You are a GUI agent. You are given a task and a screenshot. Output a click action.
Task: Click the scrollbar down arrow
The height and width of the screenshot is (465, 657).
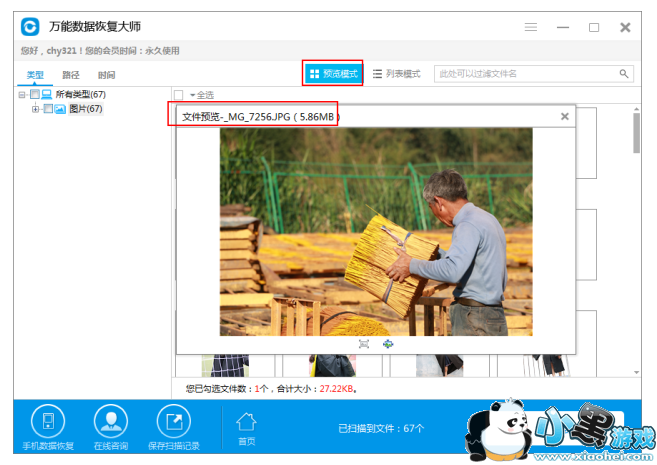point(636,372)
